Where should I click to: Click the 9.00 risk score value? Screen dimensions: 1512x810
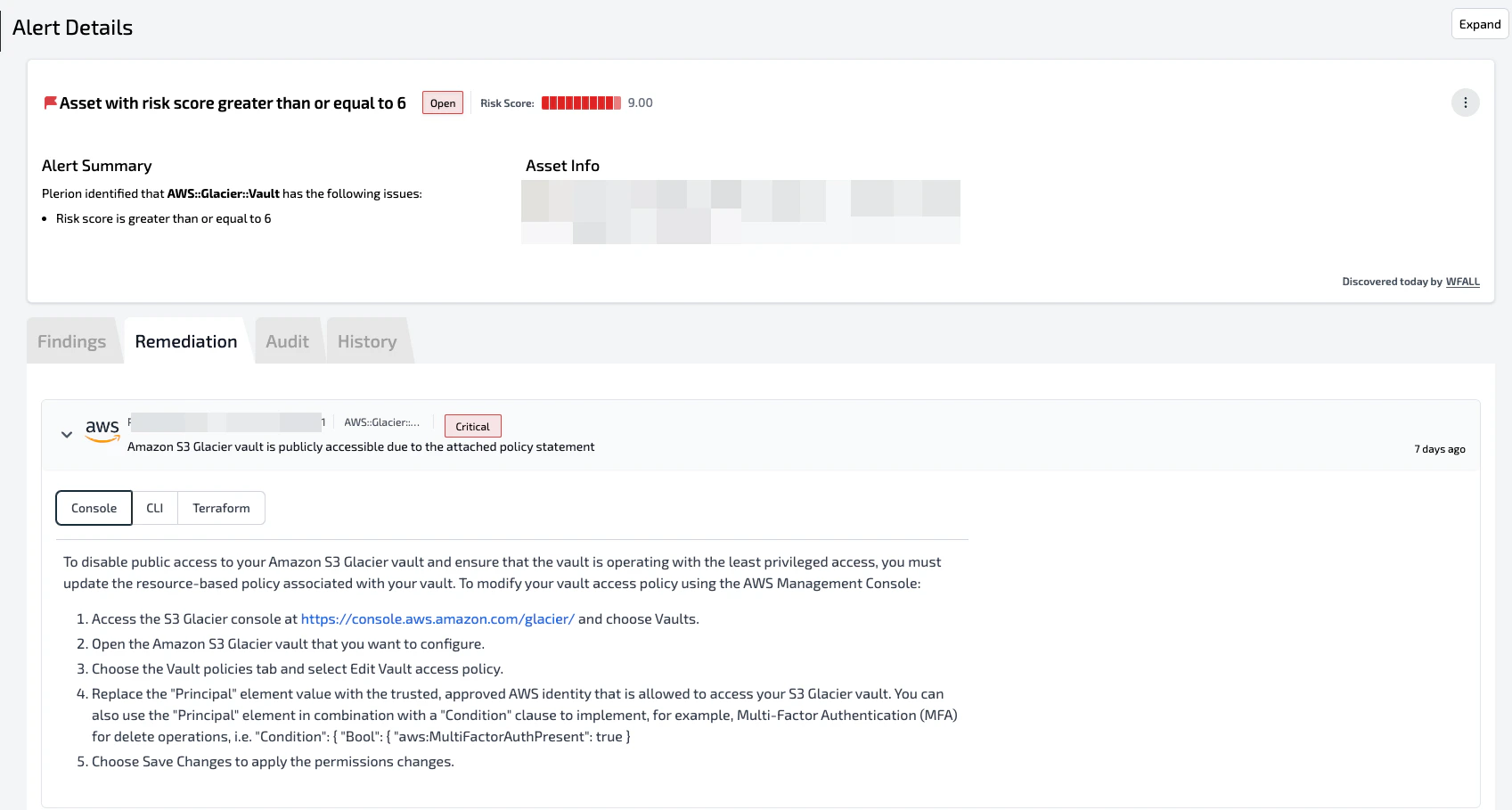(640, 102)
